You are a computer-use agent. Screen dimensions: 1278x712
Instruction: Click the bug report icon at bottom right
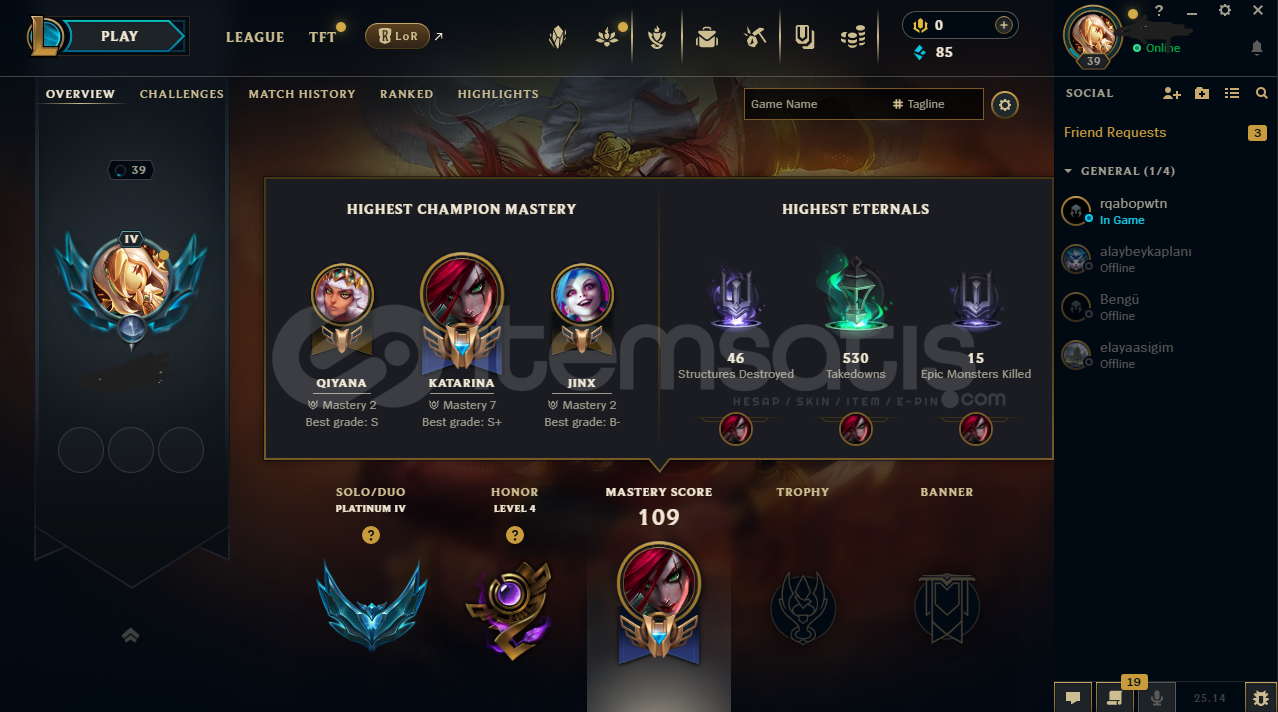click(x=1260, y=697)
